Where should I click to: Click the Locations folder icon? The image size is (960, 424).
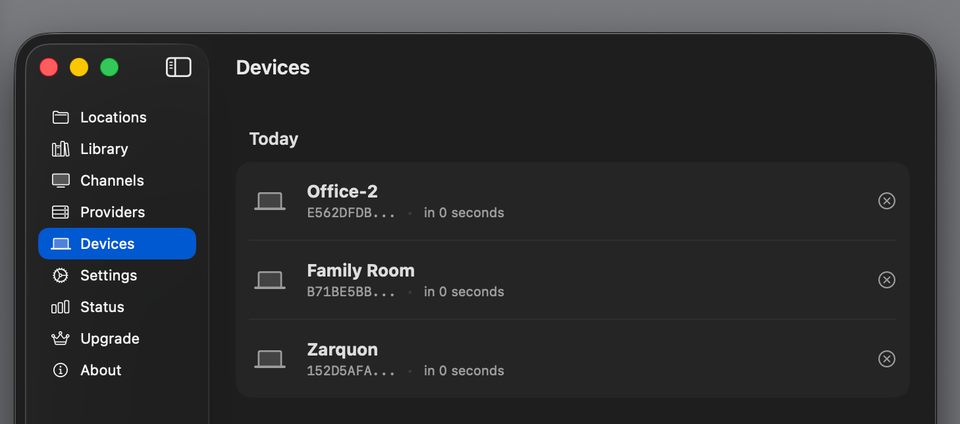pos(61,117)
